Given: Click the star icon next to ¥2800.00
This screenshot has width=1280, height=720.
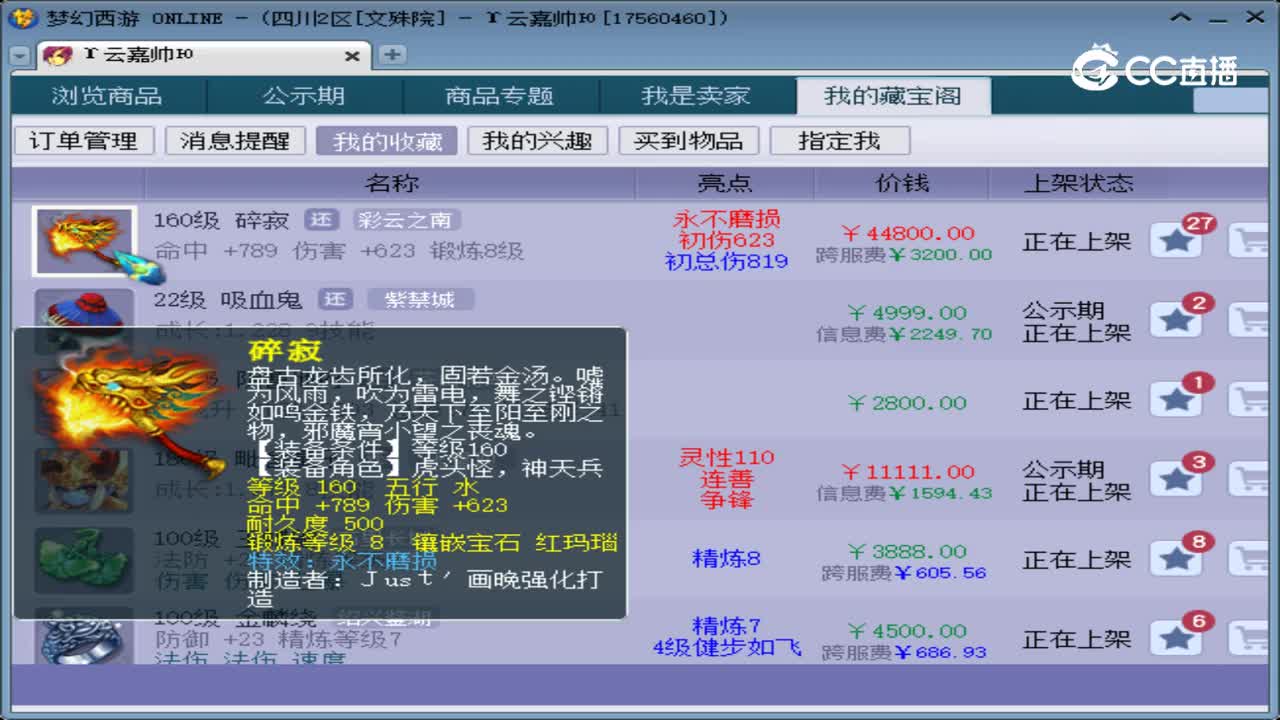Looking at the screenshot, I should [x=1176, y=401].
